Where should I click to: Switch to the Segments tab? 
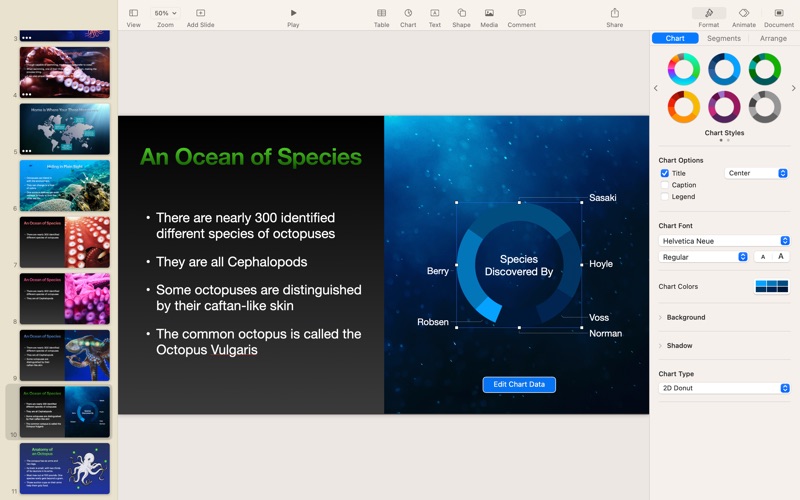click(724, 39)
